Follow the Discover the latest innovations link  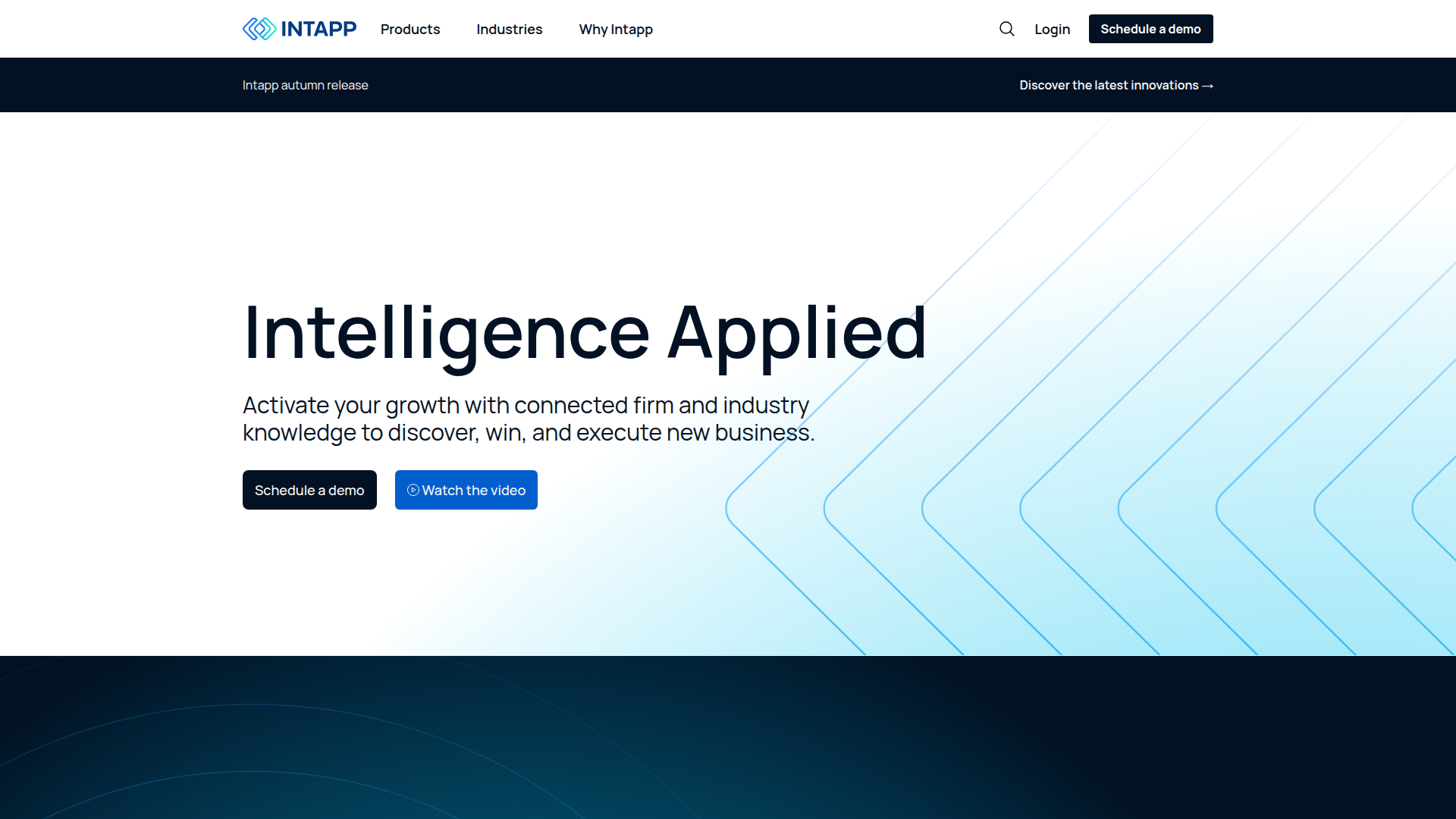(1108, 85)
